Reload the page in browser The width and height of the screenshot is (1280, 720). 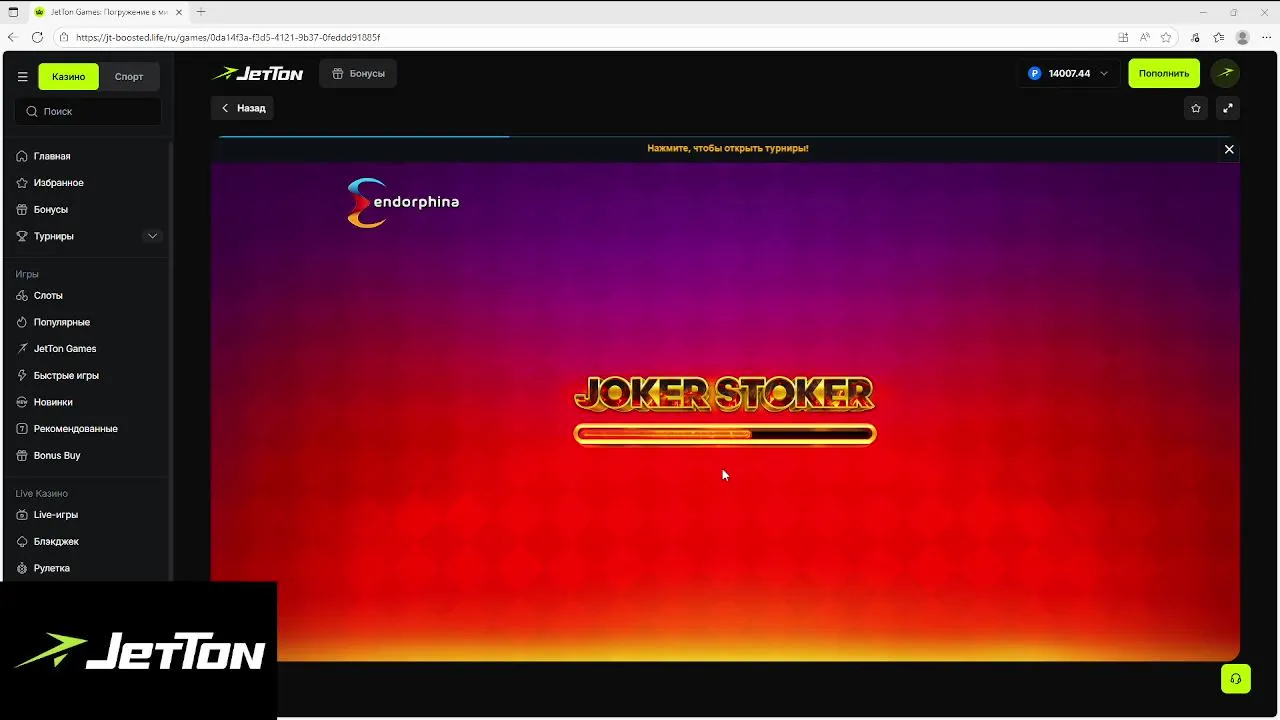[x=37, y=37]
